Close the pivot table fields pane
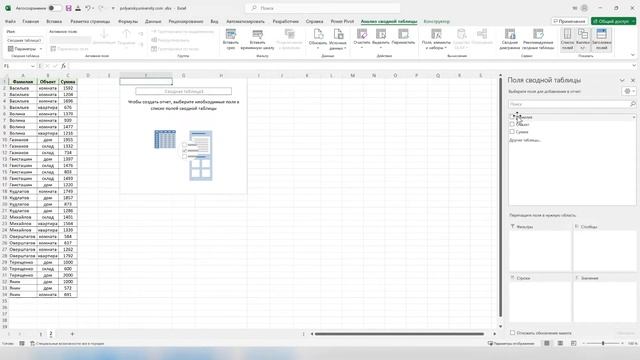 point(633,80)
